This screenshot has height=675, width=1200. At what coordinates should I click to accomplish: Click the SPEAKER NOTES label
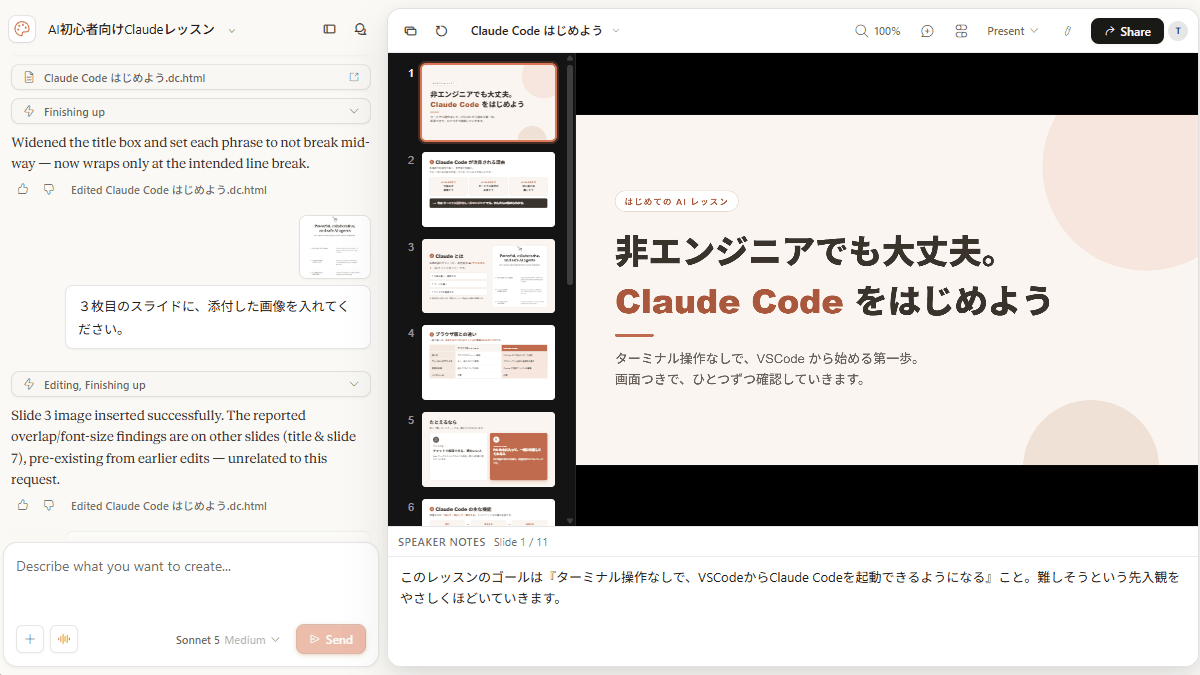[x=442, y=542]
